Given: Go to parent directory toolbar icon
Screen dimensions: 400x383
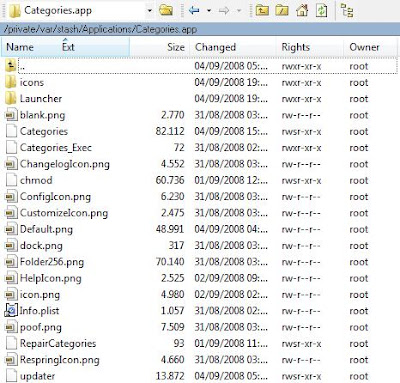Looking at the screenshot, I should click(x=263, y=11).
